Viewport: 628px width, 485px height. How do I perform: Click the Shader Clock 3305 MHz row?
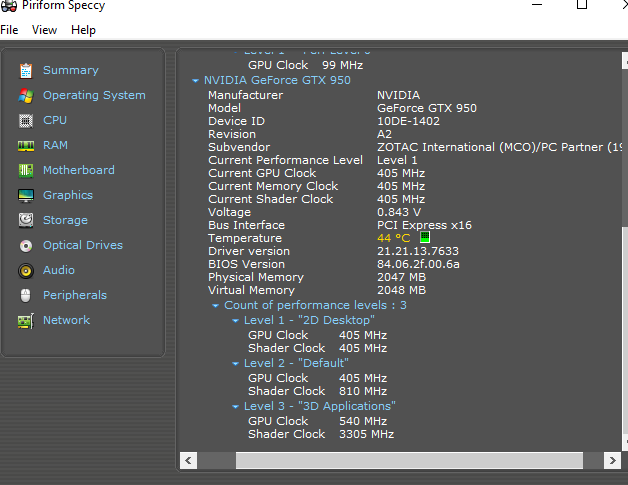321,434
